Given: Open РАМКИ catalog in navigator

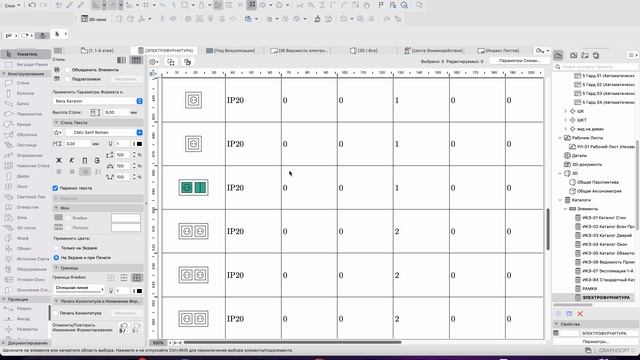Looking at the screenshot, I should pyautogui.click(x=586, y=289).
